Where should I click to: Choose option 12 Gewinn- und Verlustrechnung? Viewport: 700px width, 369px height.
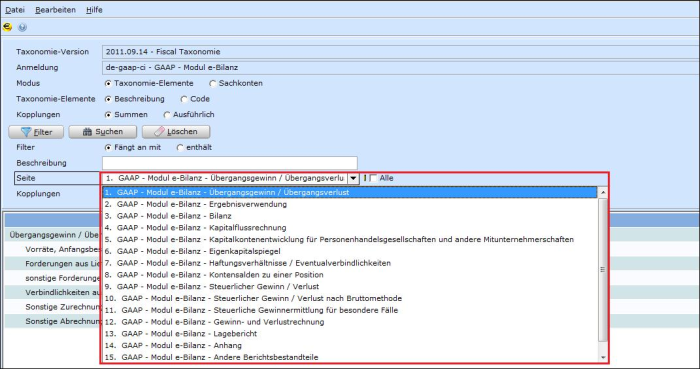click(x=350, y=322)
